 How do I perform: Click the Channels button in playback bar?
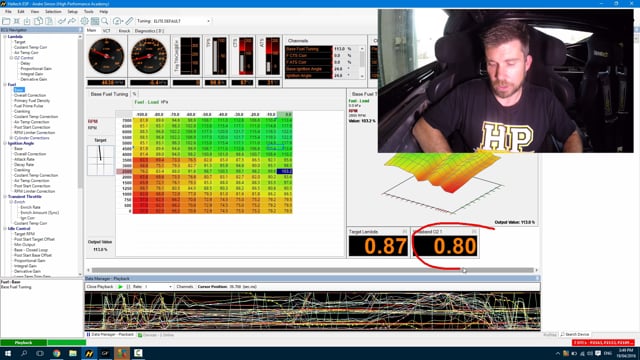tap(184, 287)
